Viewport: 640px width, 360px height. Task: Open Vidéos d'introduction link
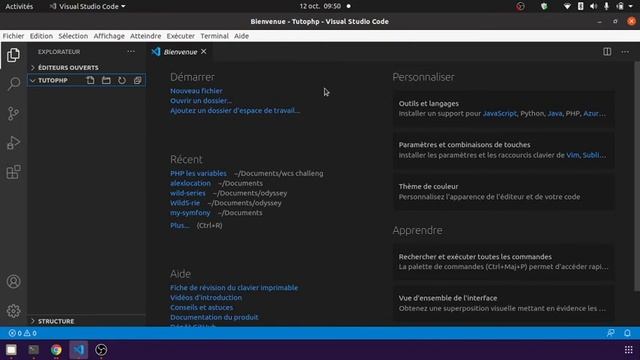pyautogui.click(x=206, y=297)
